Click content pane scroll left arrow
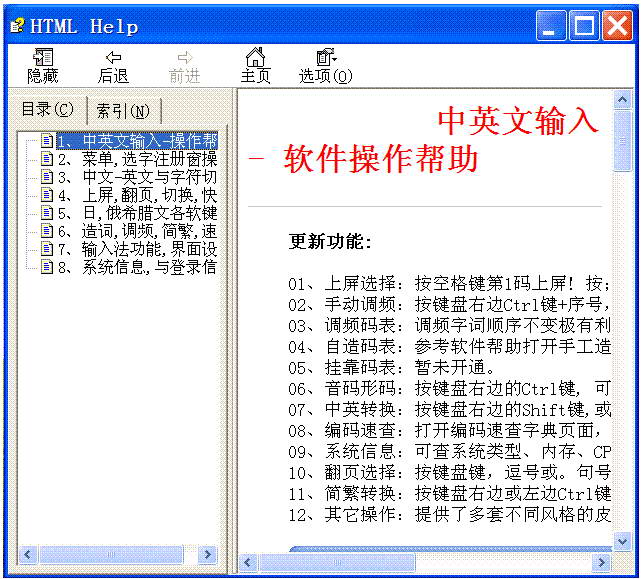Screen dimensions: 641x579 [x=248, y=562]
